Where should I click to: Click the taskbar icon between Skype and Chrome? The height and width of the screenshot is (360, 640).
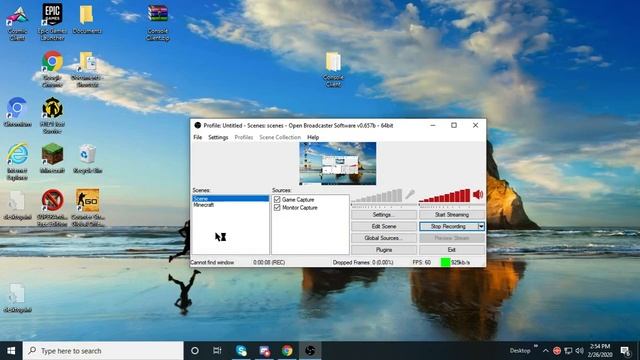click(x=264, y=351)
